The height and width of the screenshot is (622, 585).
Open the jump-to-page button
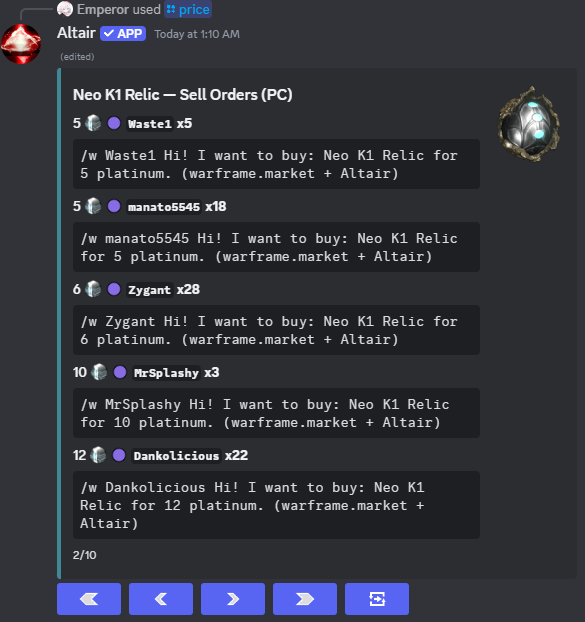(377, 599)
